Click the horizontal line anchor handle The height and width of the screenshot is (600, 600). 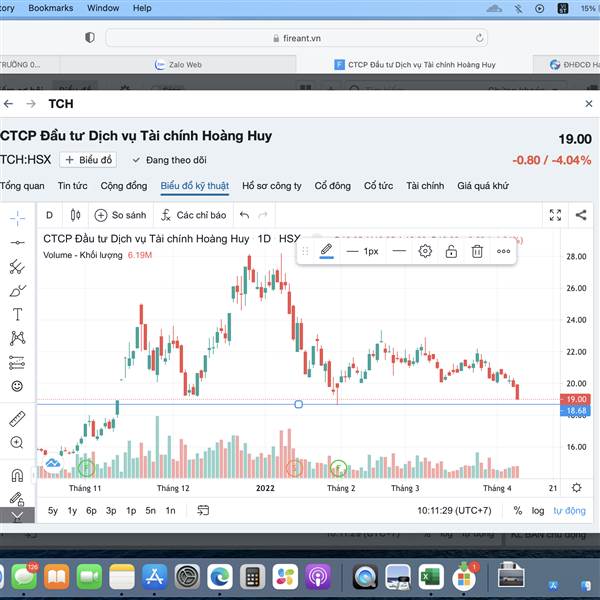click(299, 404)
